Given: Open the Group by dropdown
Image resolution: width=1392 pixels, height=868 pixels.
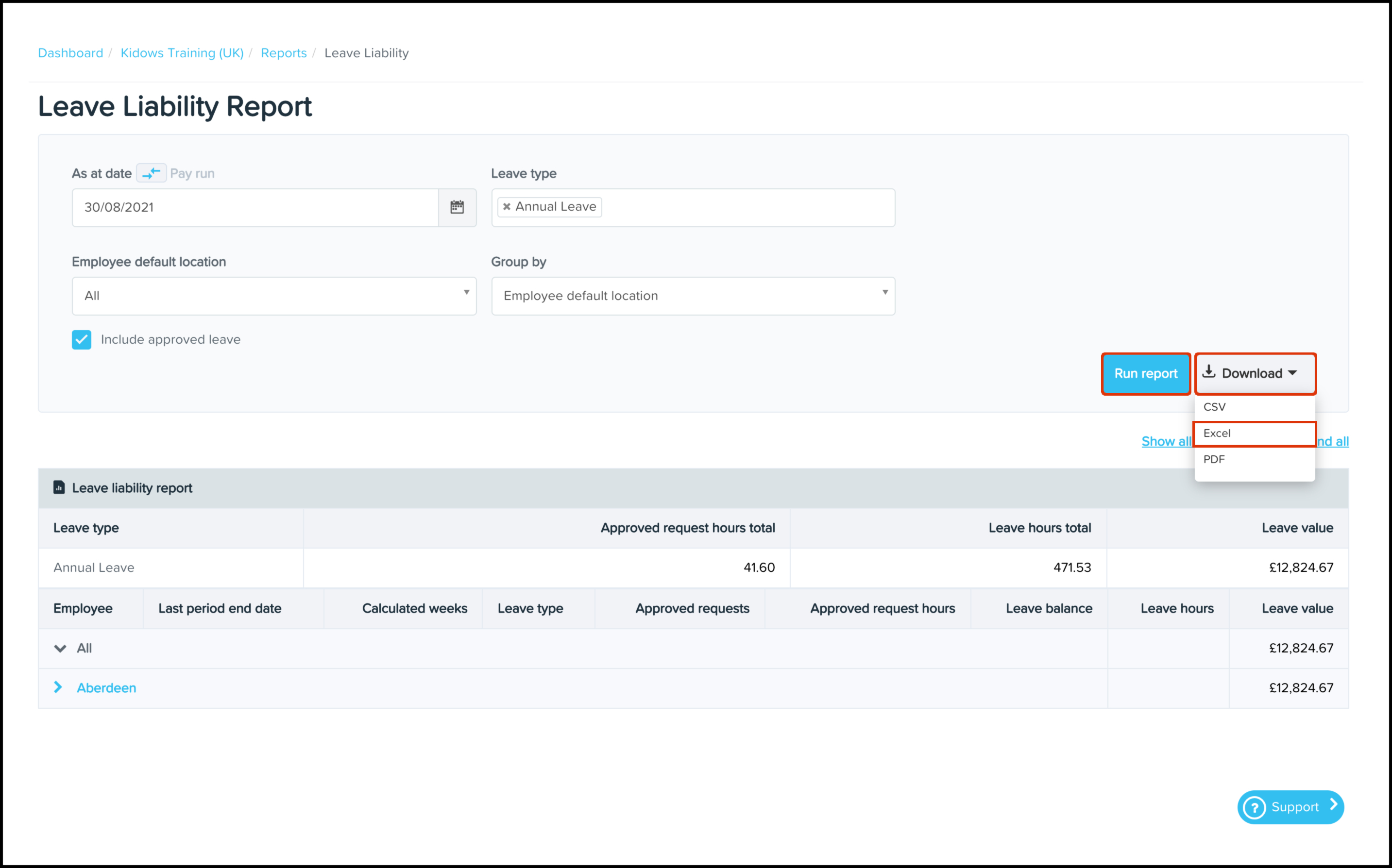Looking at the screenshot, I should pyautogui.click(x=693, y=296).
